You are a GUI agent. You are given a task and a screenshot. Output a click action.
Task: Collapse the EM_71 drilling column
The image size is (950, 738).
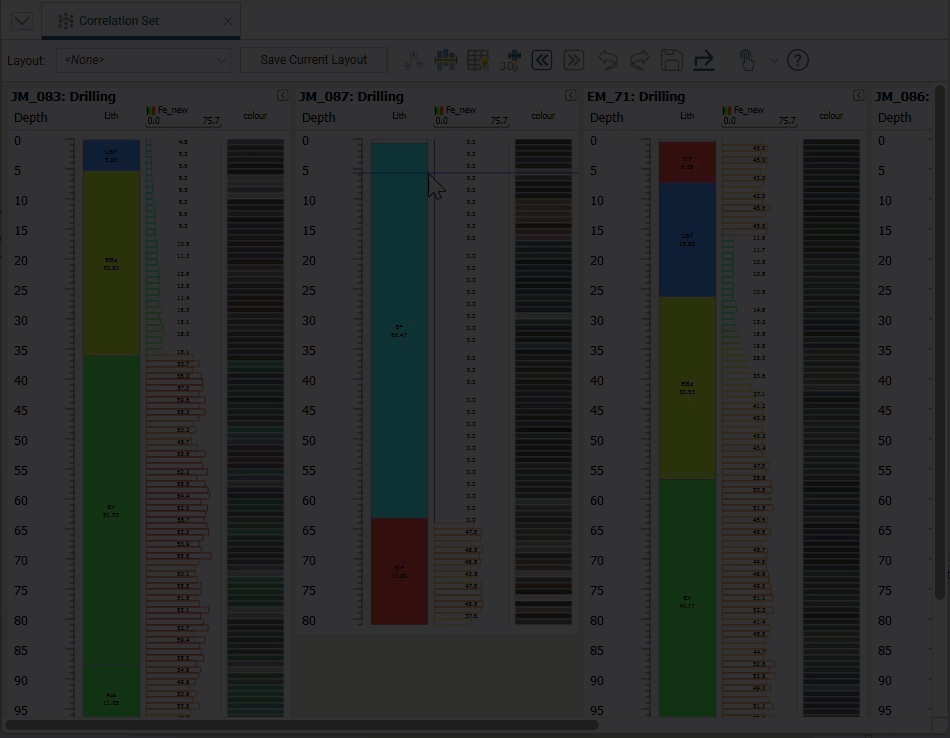click(858, 96)
